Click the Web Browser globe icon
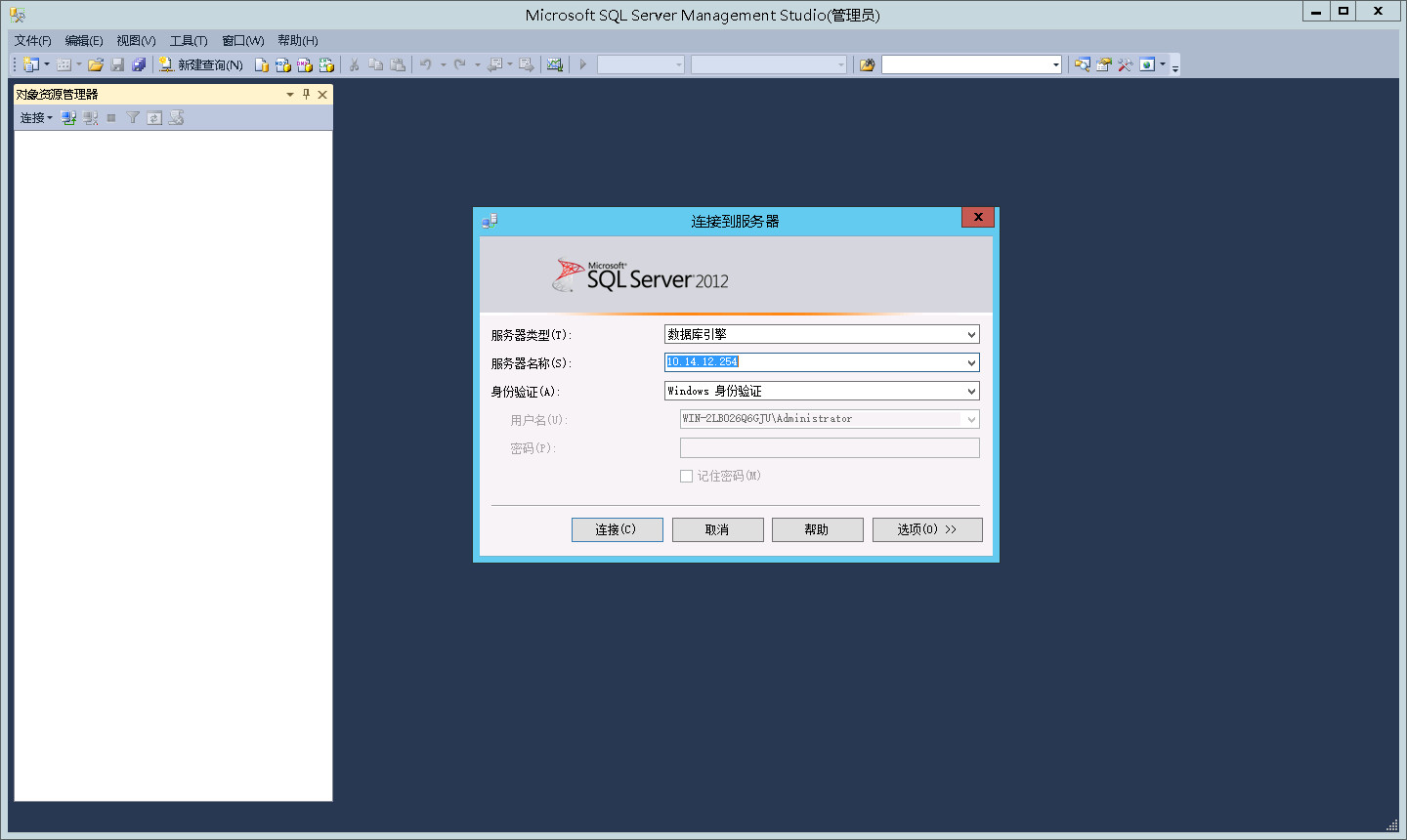This screenshot has width=1407, height=840. click(x=1147, y=64)
